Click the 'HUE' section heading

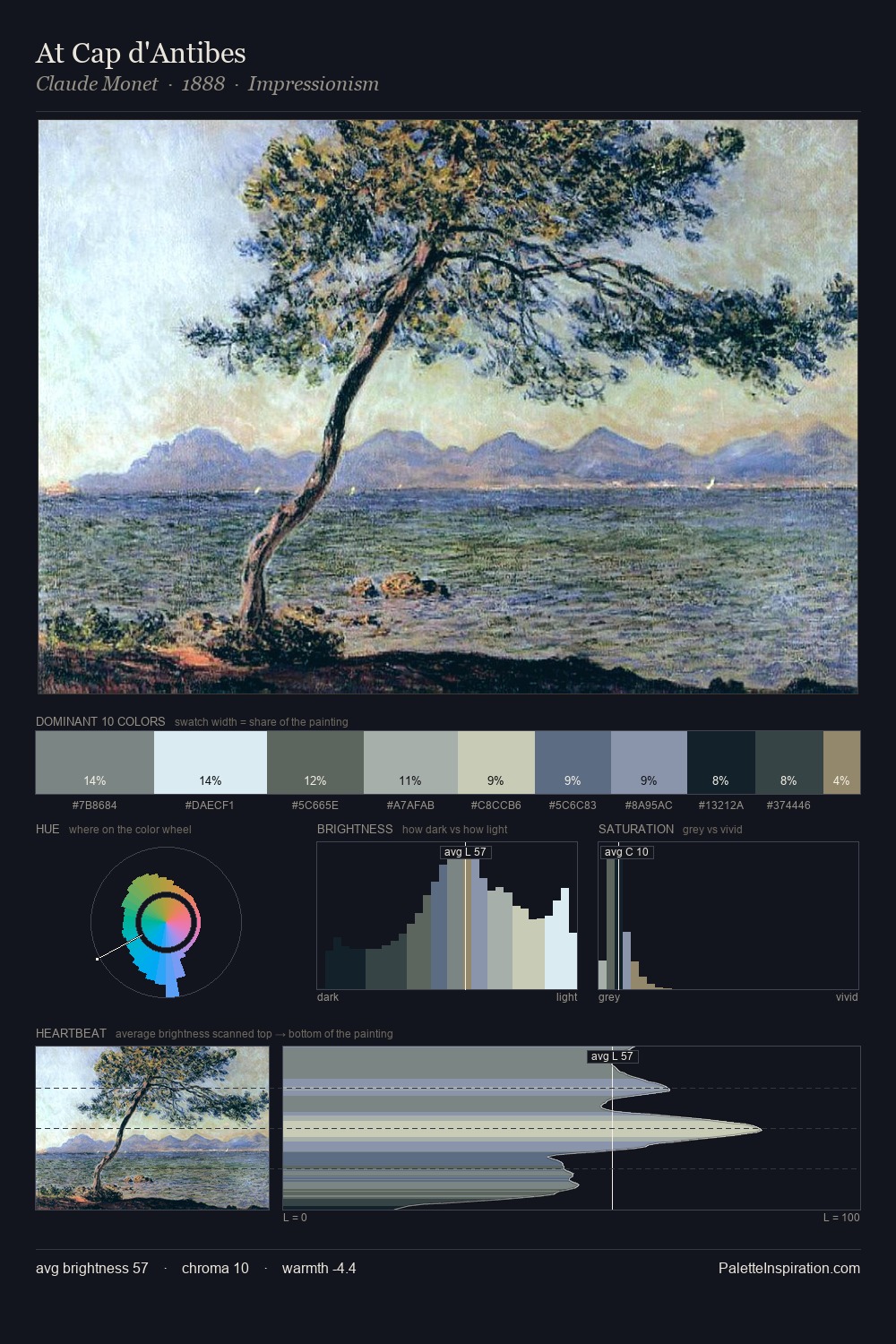47,829
